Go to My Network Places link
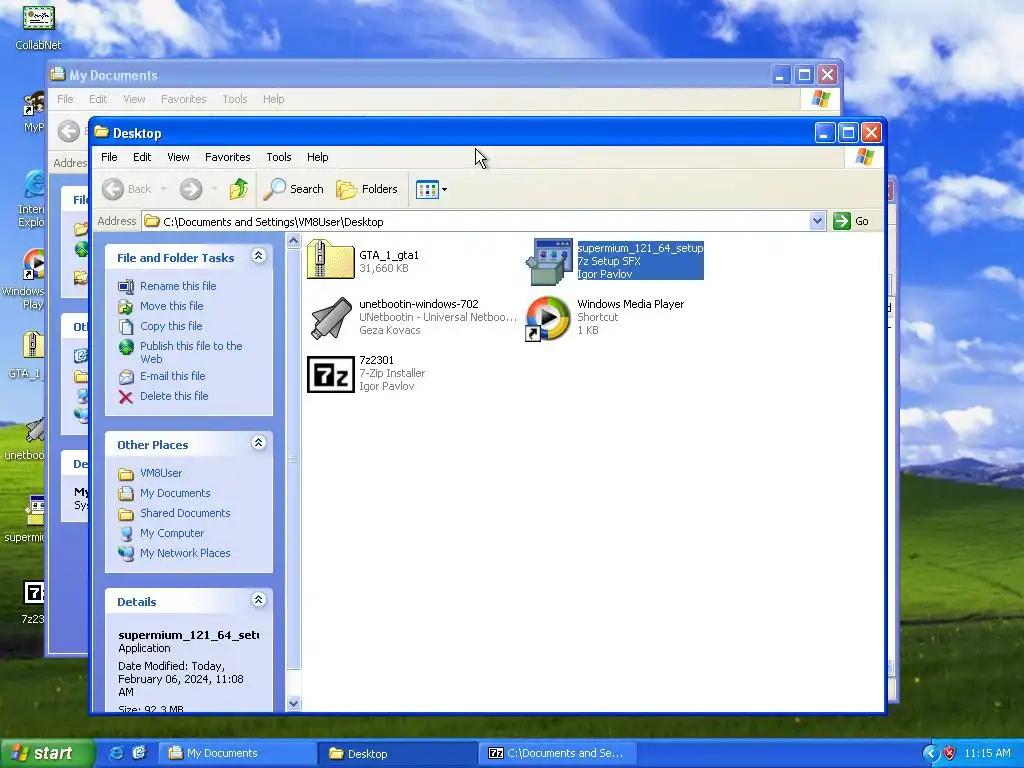This screenshot has width=1024, height=768. 185,553
